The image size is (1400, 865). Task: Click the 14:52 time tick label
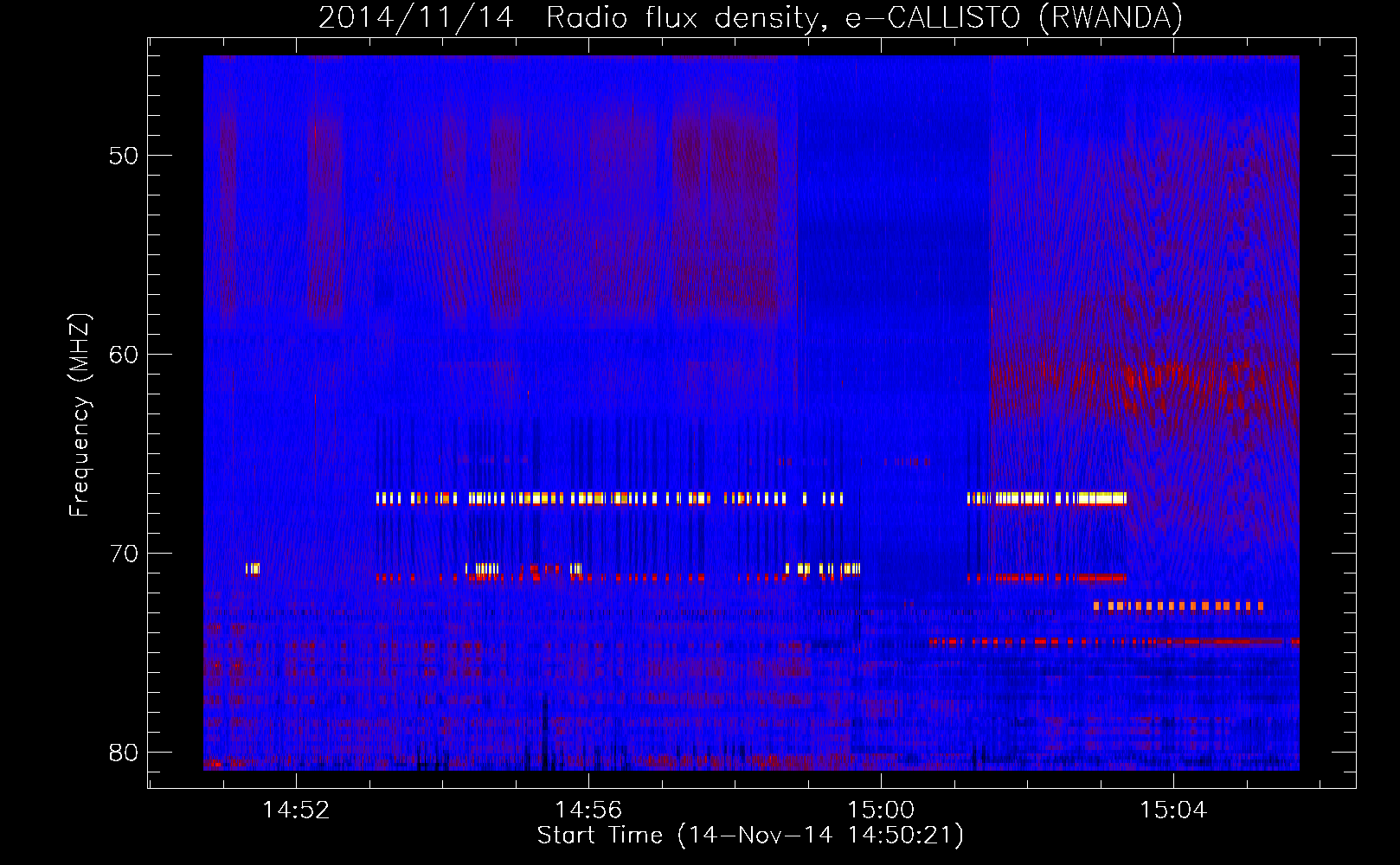(296, 811)
